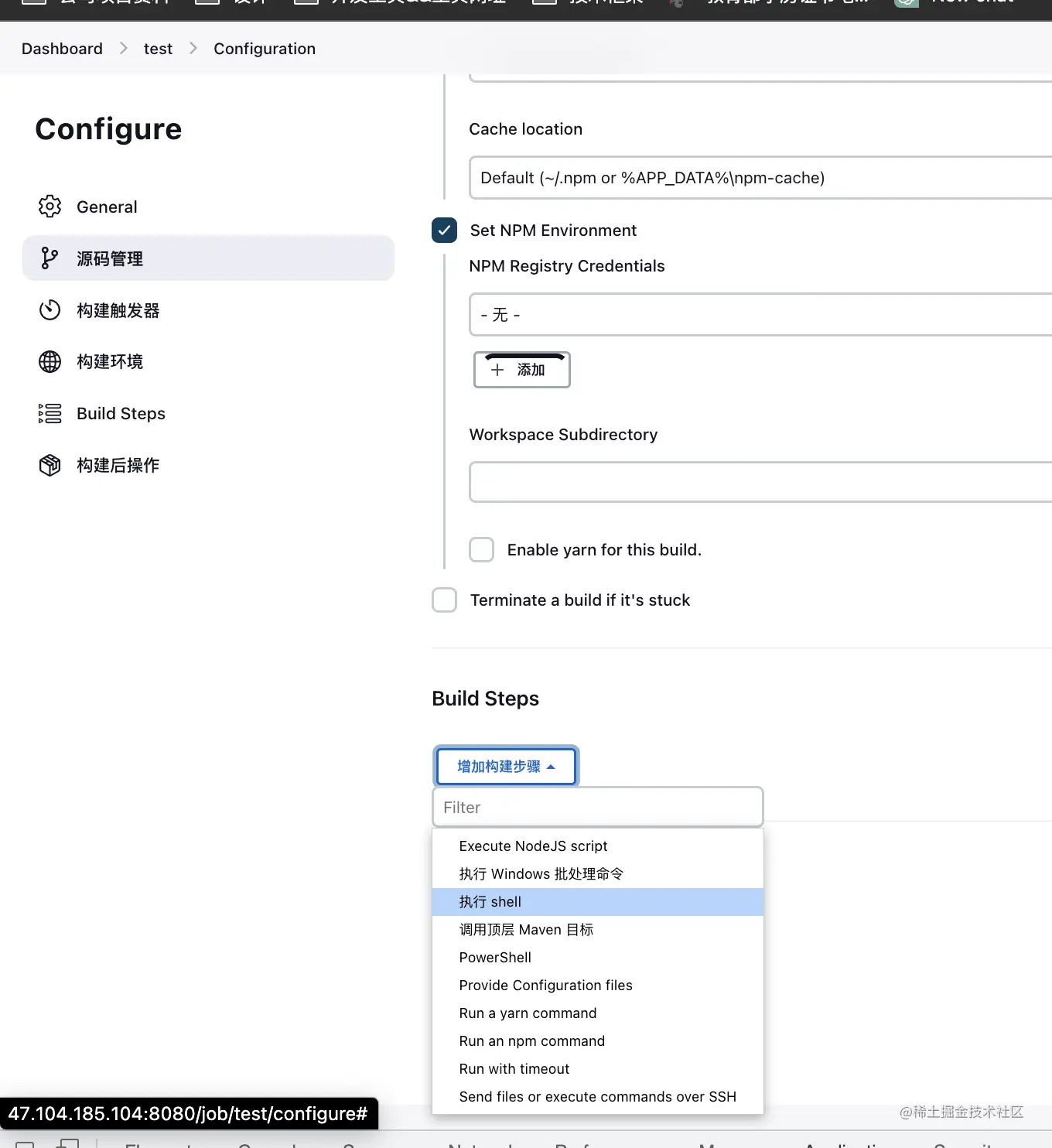Click the Workspace Subdirectory text field
1052x1148 pixels.
pyautogui.click(x=758, y=482)
